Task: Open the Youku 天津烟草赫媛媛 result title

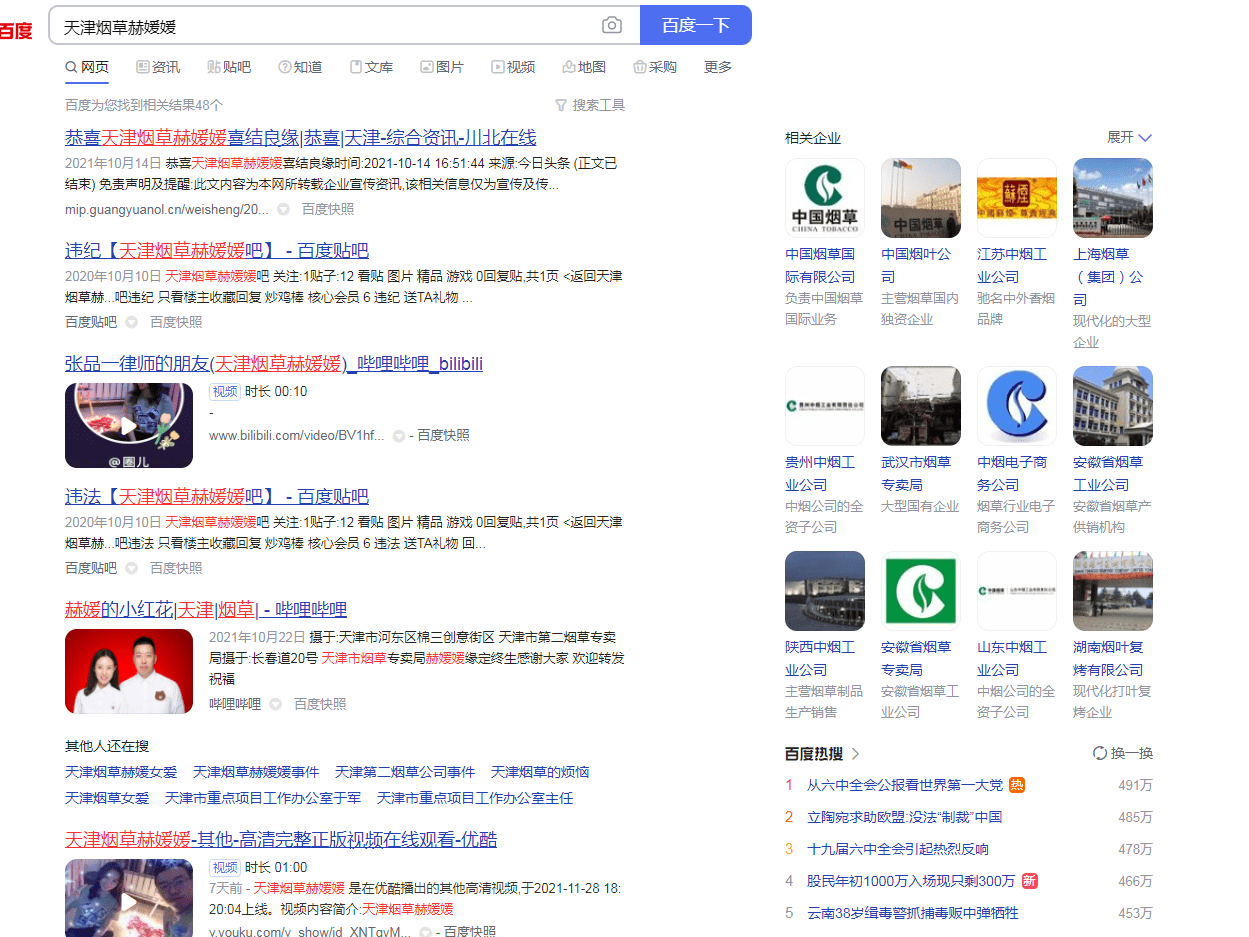Action: [281, 840]
